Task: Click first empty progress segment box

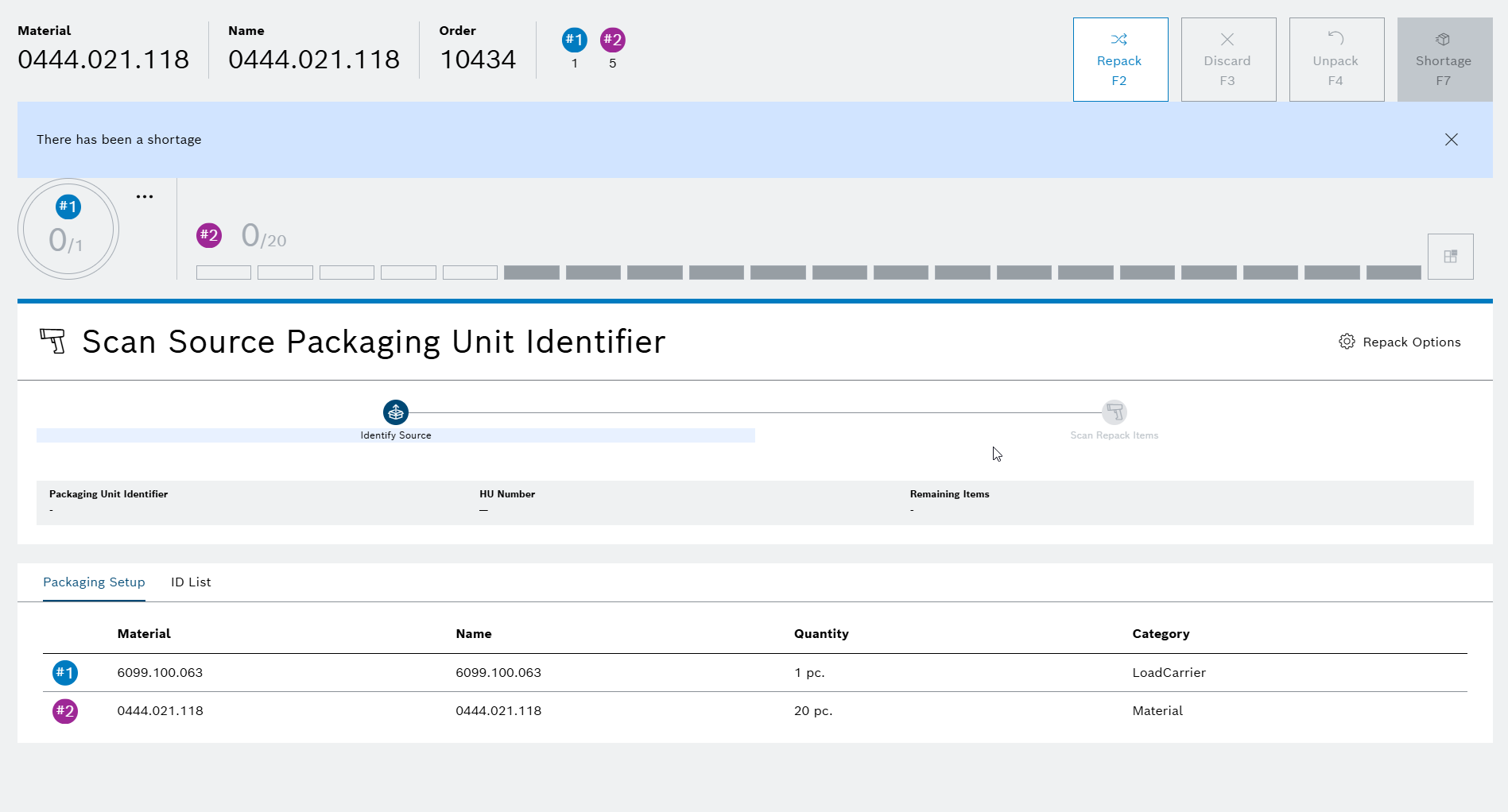Action: [x=223, y=273]
